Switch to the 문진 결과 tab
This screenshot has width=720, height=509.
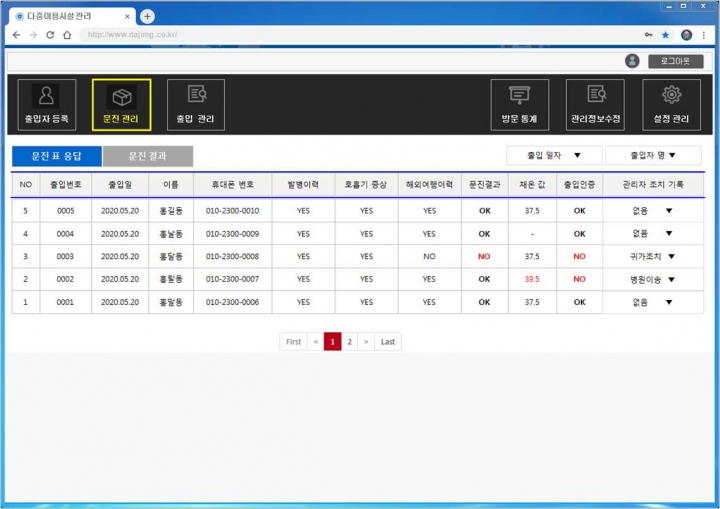click(x=148, y=156)
